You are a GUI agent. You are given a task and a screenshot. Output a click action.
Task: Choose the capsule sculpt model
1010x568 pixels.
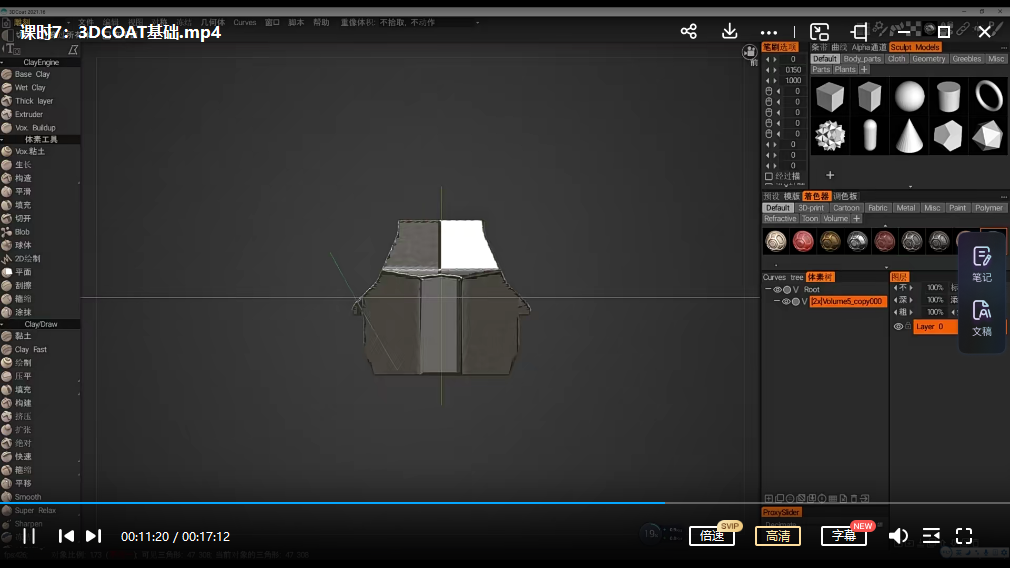870,136
